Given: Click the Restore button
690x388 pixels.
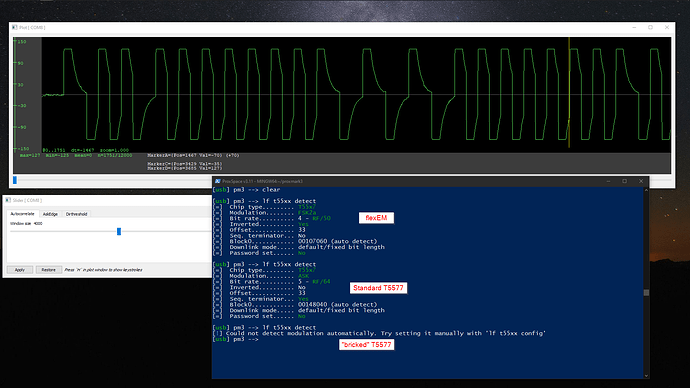Looking at the screenshot, I should tap(48, 270).
